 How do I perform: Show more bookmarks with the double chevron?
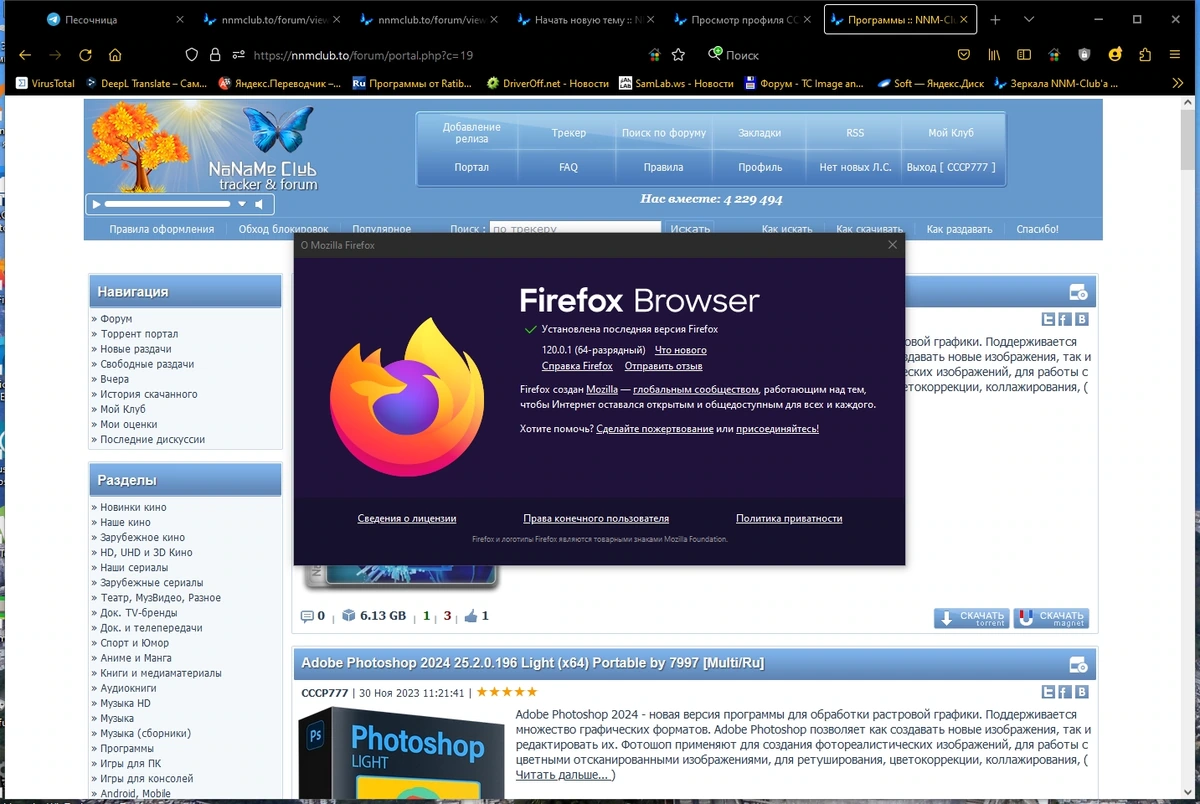1177,84
